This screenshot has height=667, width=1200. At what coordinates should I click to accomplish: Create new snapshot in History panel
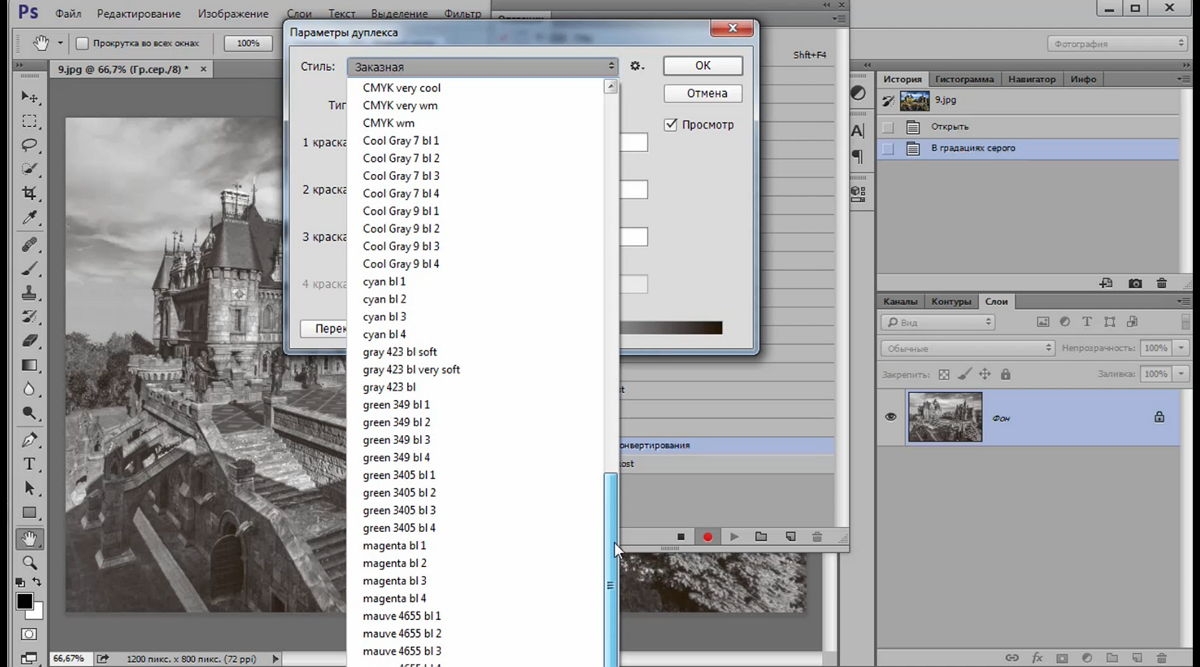click(x=1135, y=284)
